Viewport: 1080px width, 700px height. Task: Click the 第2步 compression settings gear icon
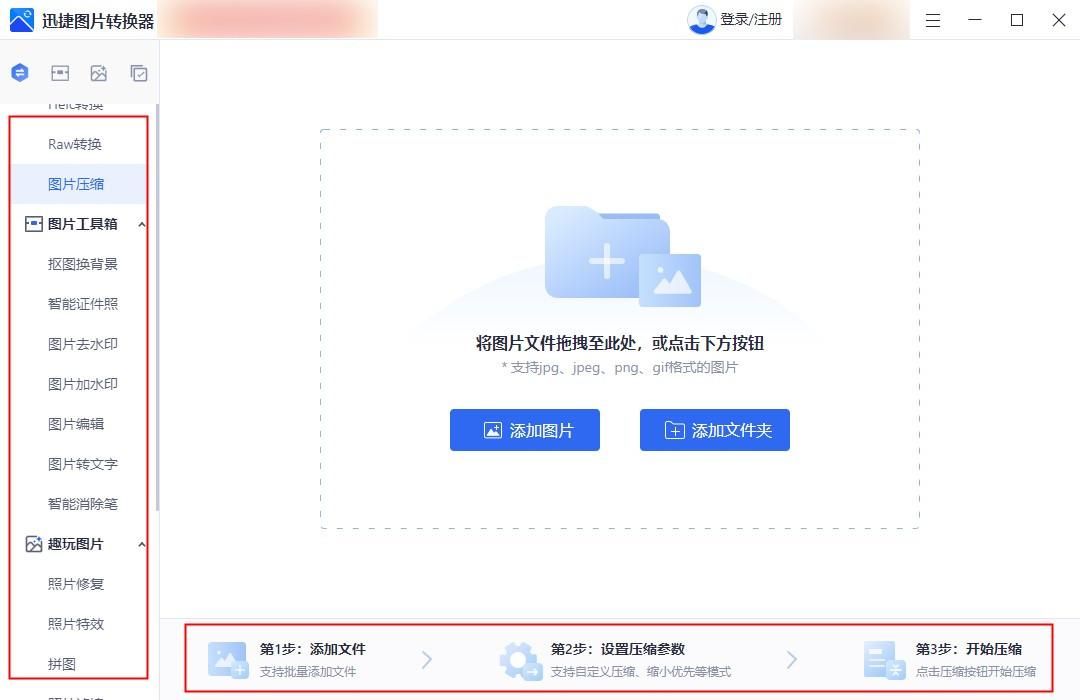tap(519, 657)
